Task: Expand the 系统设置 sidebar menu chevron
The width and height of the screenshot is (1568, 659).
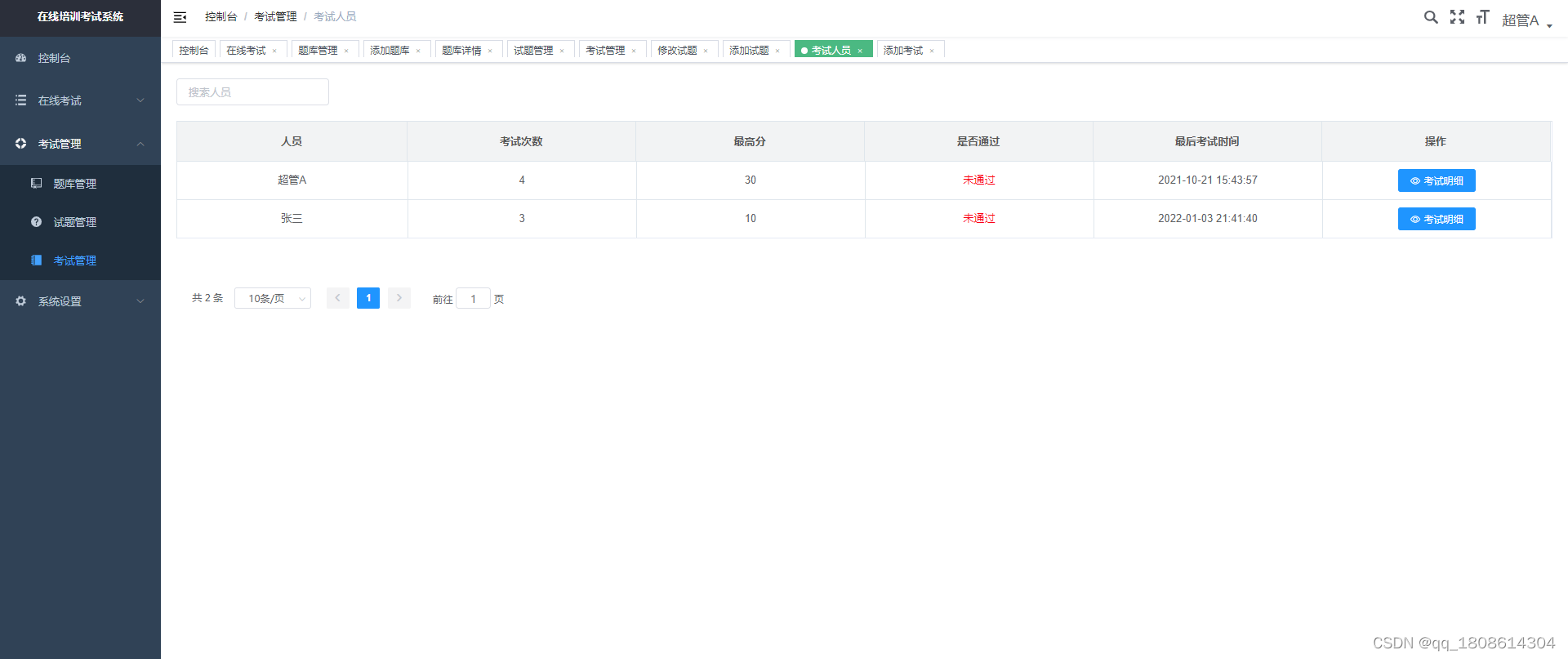Action: (x=140, y=301)
